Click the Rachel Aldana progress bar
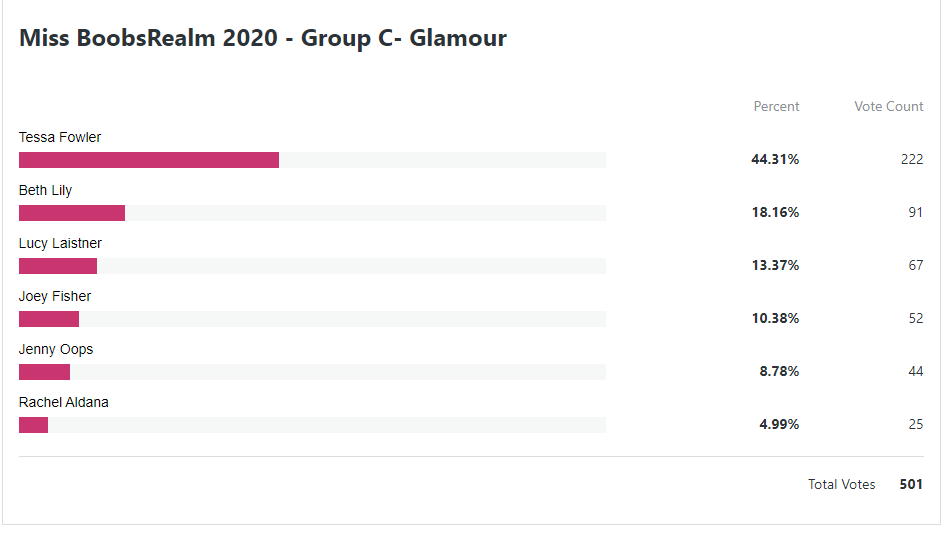The width and height of the screenshot is (947, 533). [312, 425]
